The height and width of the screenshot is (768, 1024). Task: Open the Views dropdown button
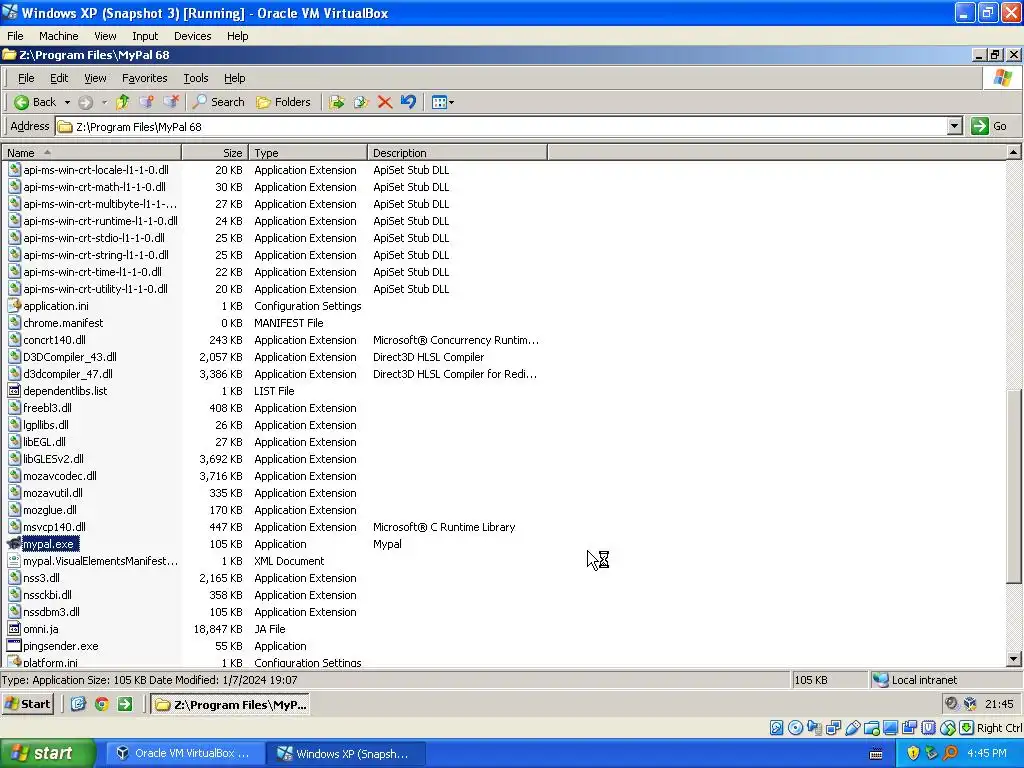(443, 102)
